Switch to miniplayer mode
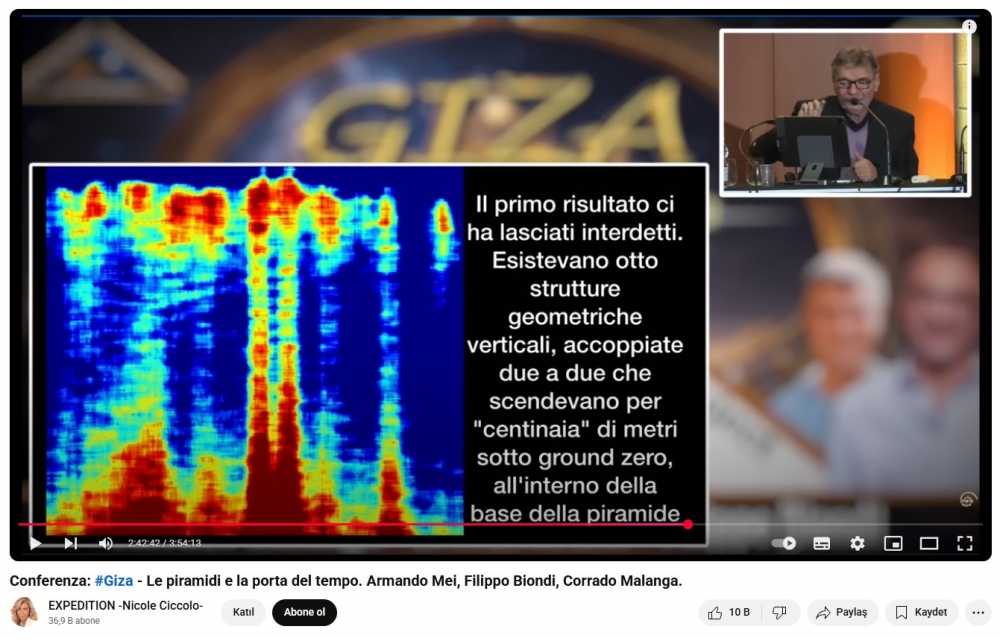This screenshot has height=638, width=1000. (x=893, y=543)
